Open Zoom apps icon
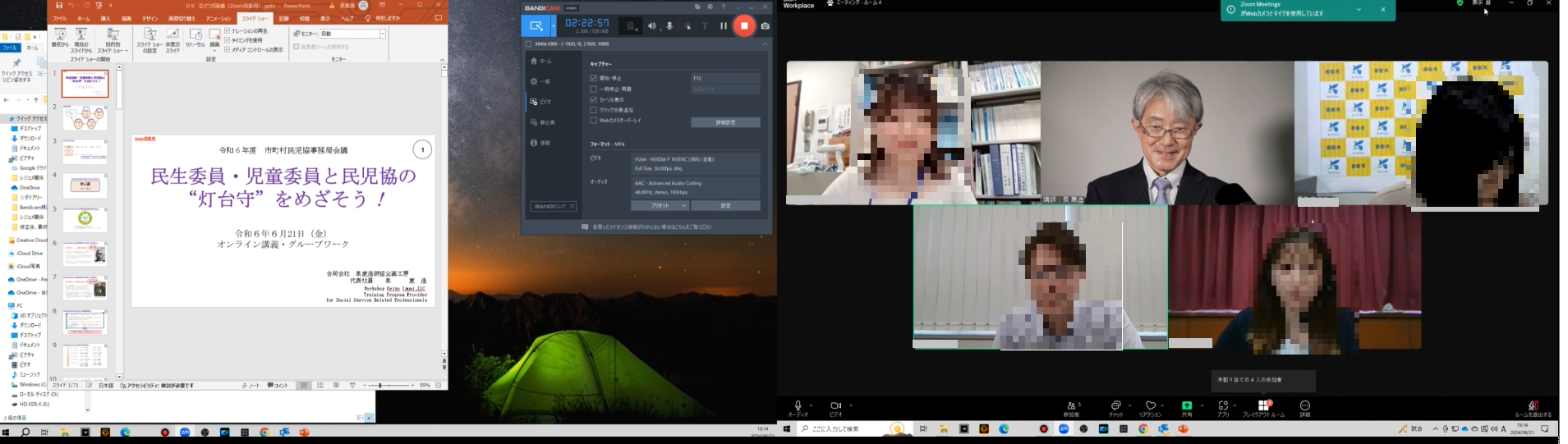 tap(1223, 409)
